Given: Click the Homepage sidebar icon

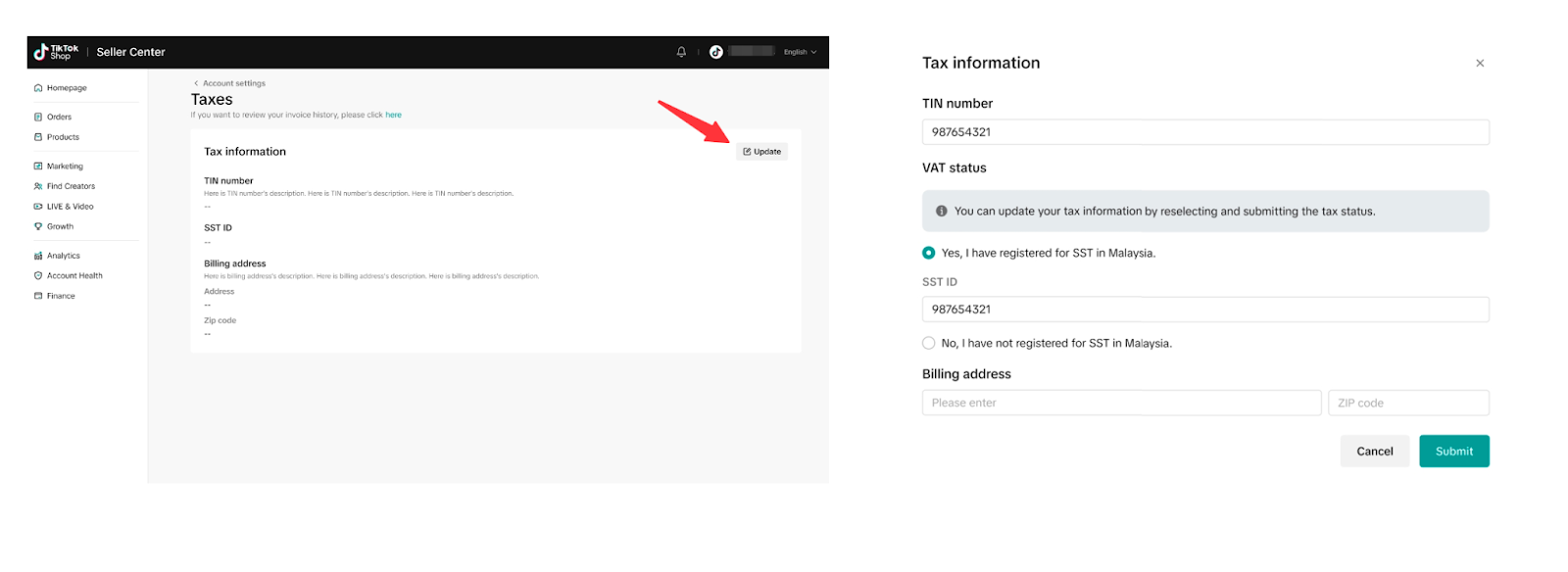Looking at the screenshot, I should (38, 88).
